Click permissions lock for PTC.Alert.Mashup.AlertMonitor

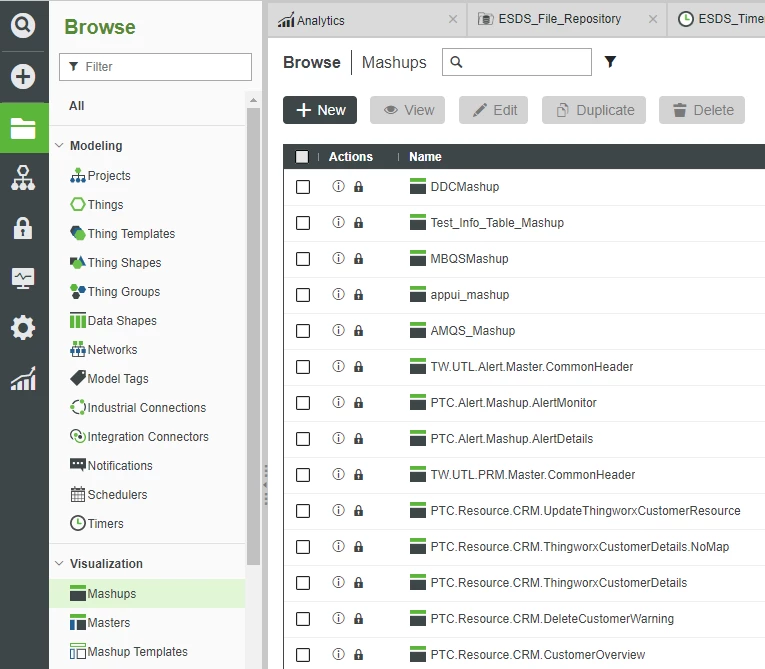coord(359,403)
